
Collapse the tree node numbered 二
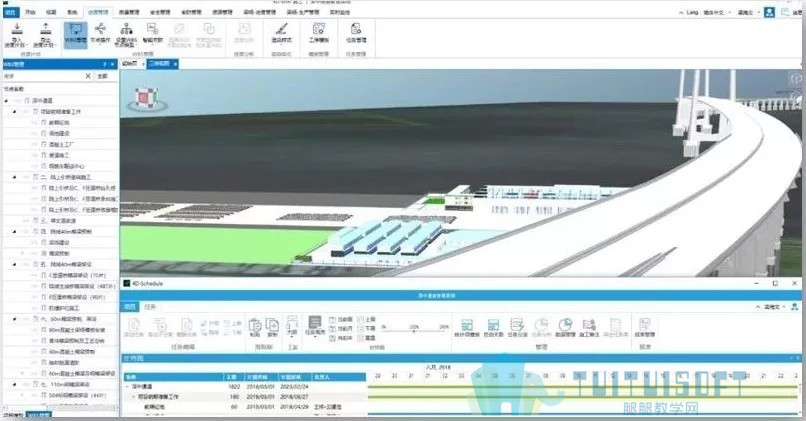pos(14,177)
